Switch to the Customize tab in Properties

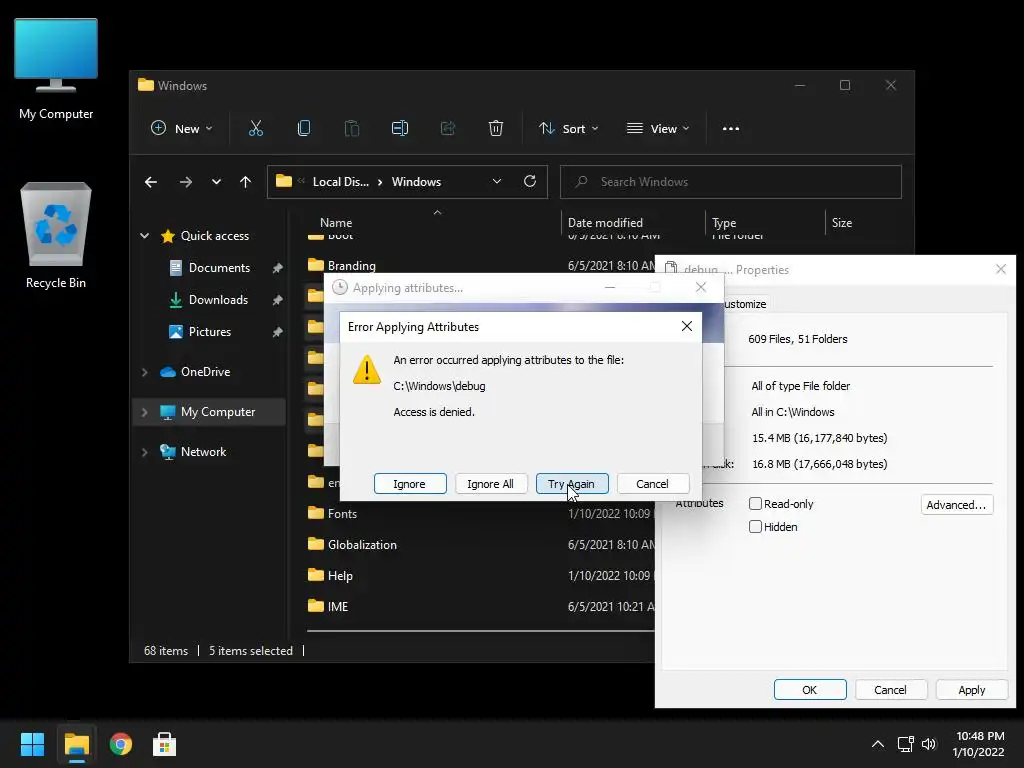click(x=745, y=304)
